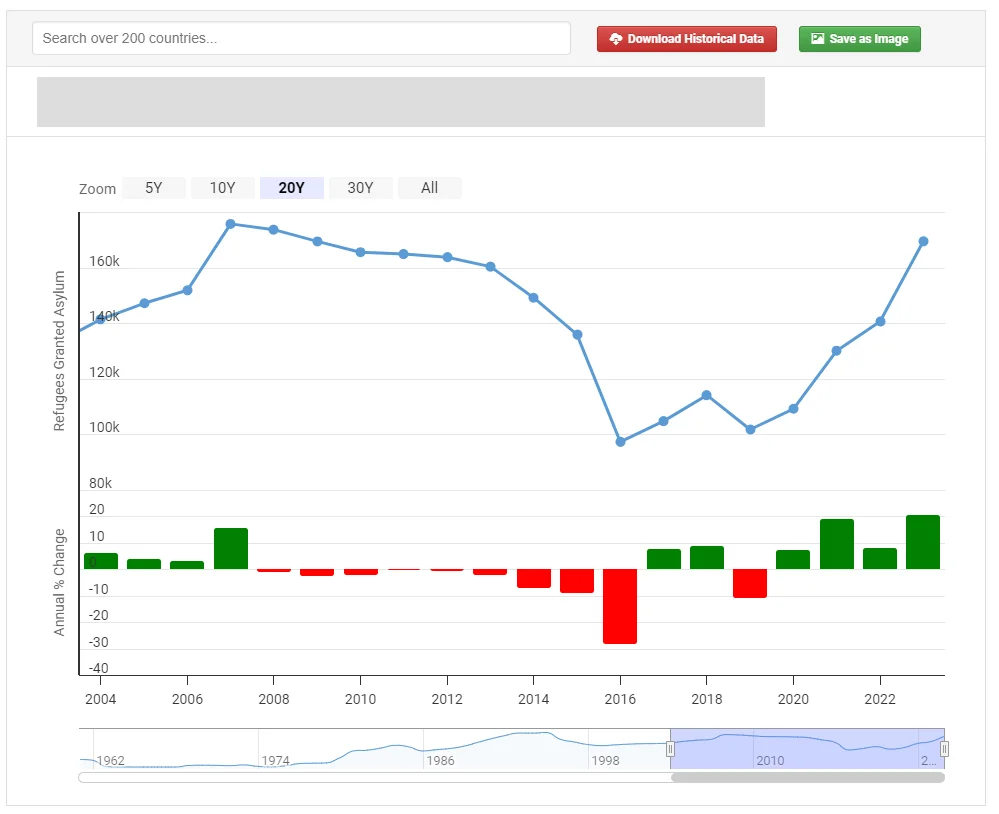Click the red 2019 annual change bar
This screenshot has width=999, height=814.
(750, 583)
